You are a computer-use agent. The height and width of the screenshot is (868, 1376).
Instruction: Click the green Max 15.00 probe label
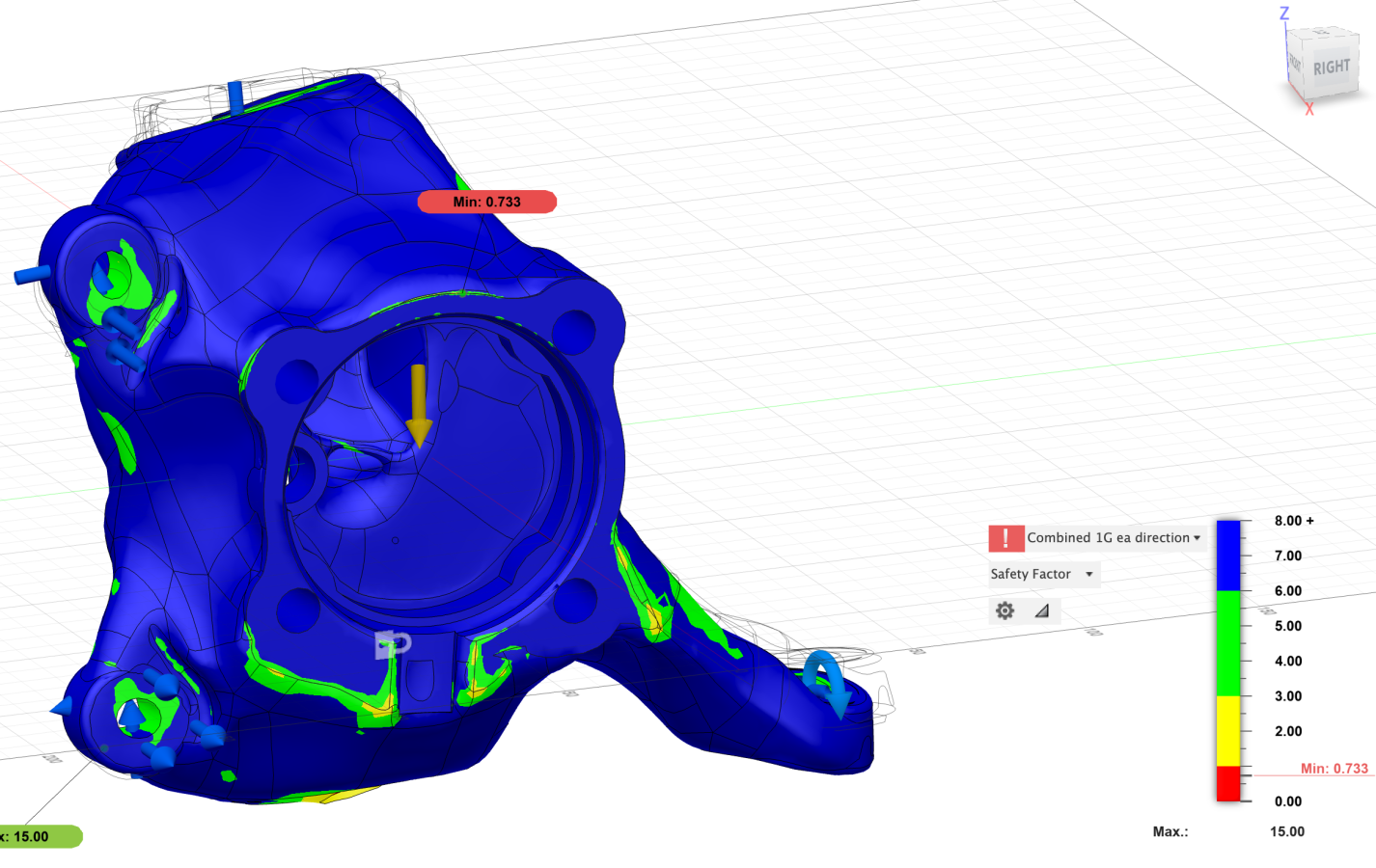coord(37,836)
